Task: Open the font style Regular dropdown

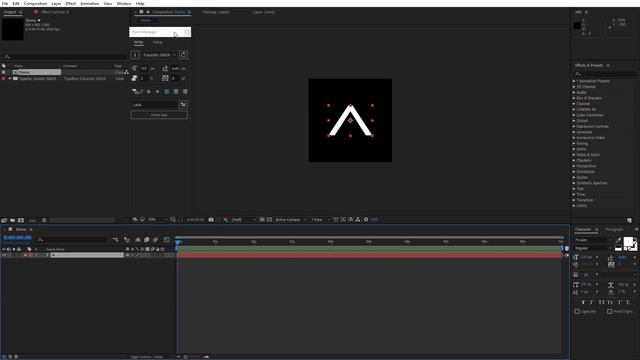Action: 593,248
